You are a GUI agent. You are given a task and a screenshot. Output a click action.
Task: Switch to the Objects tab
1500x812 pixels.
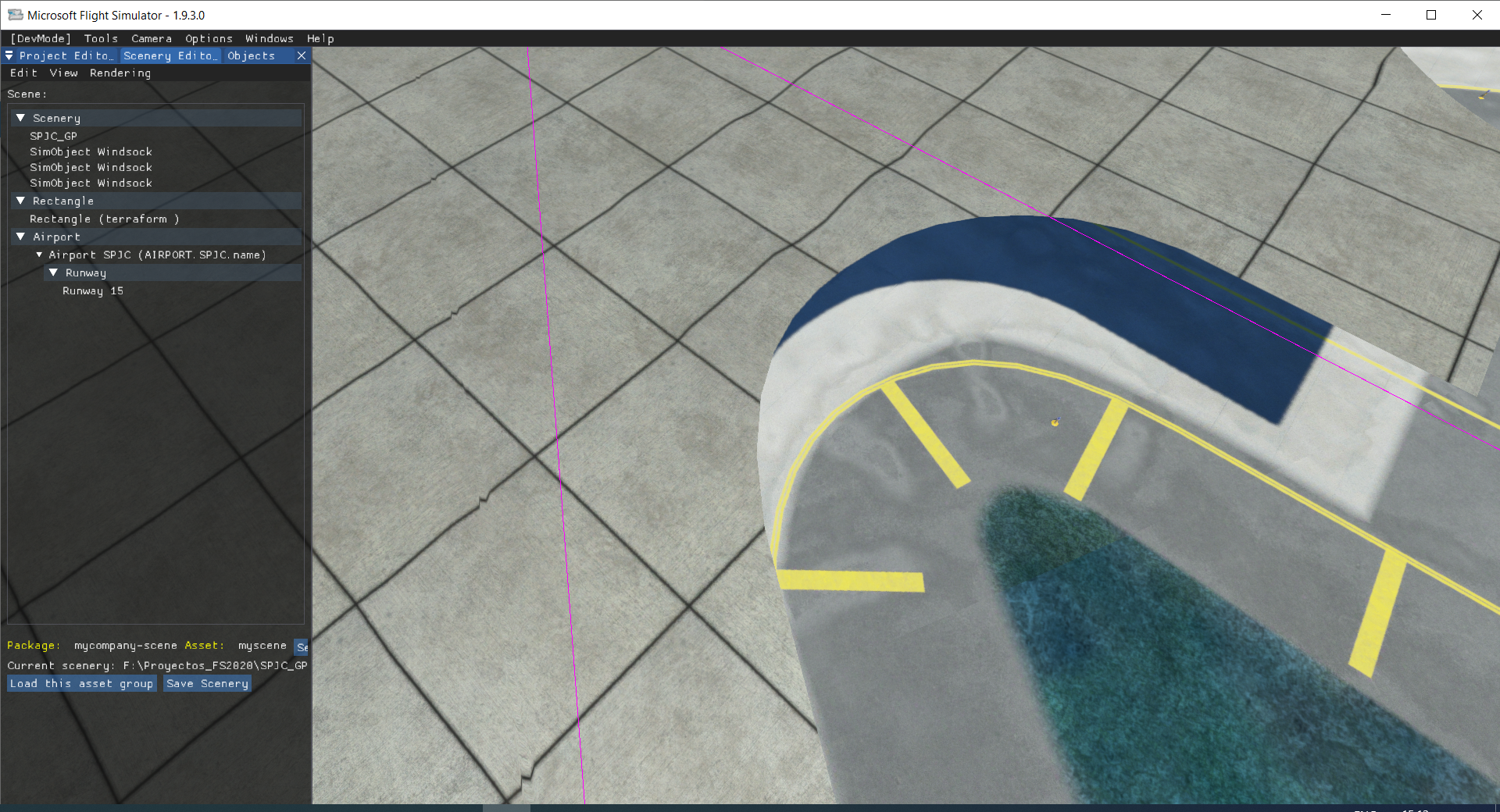tap(250, 55)
